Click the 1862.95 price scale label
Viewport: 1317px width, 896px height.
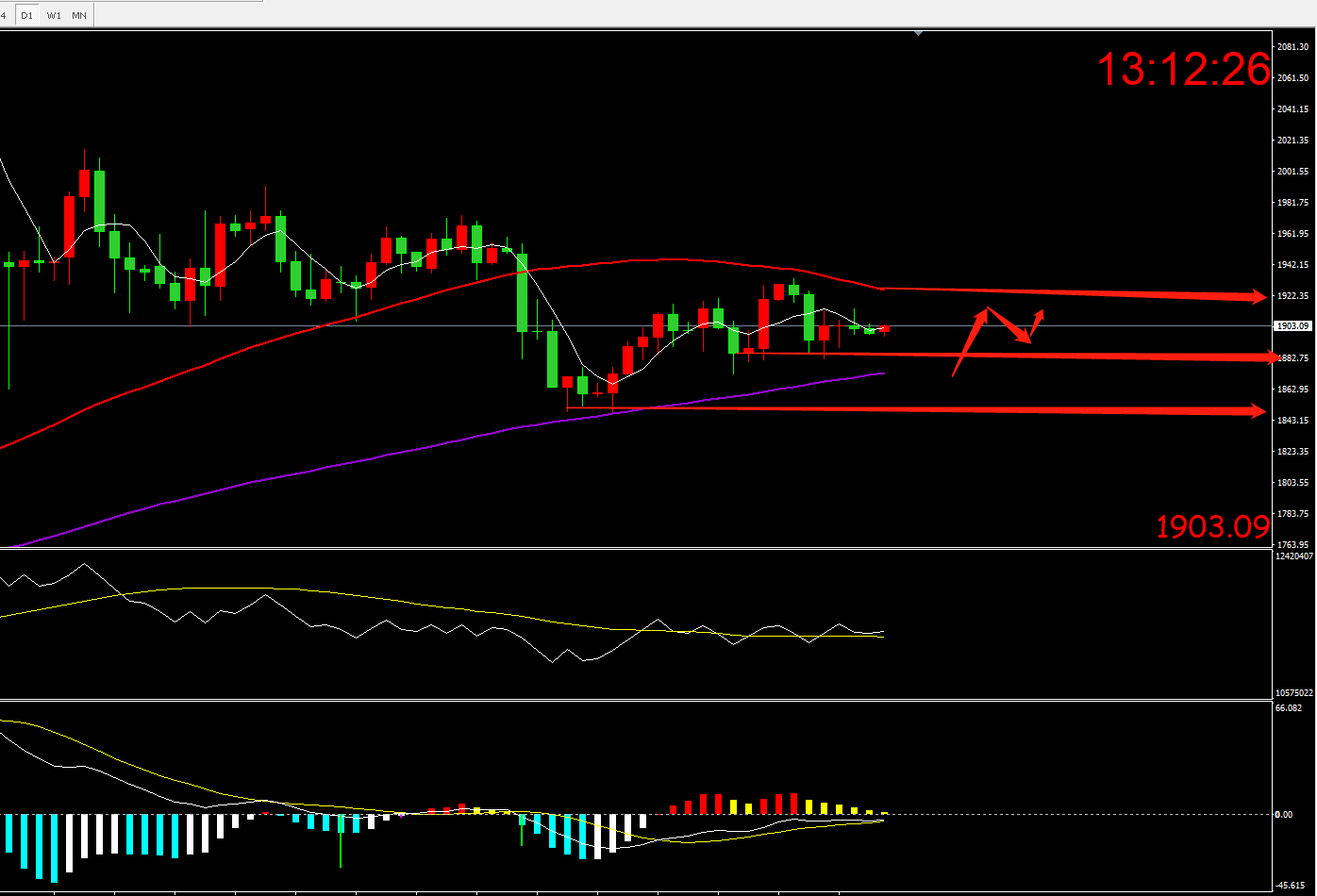pos(1292,390)
